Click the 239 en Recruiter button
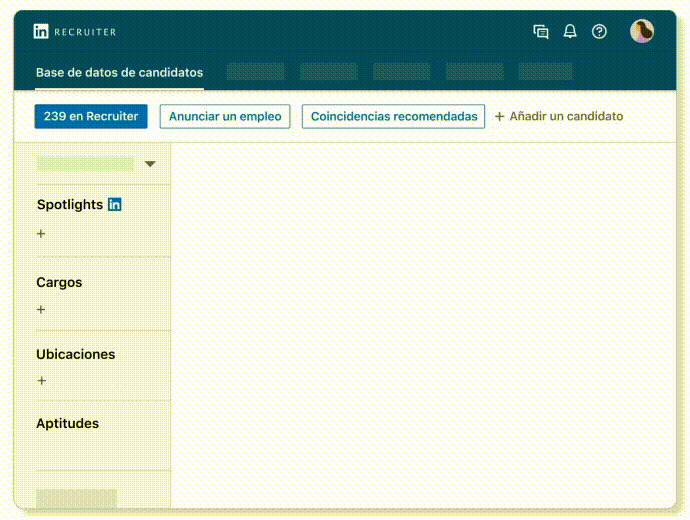 click(x=91, y=117)
